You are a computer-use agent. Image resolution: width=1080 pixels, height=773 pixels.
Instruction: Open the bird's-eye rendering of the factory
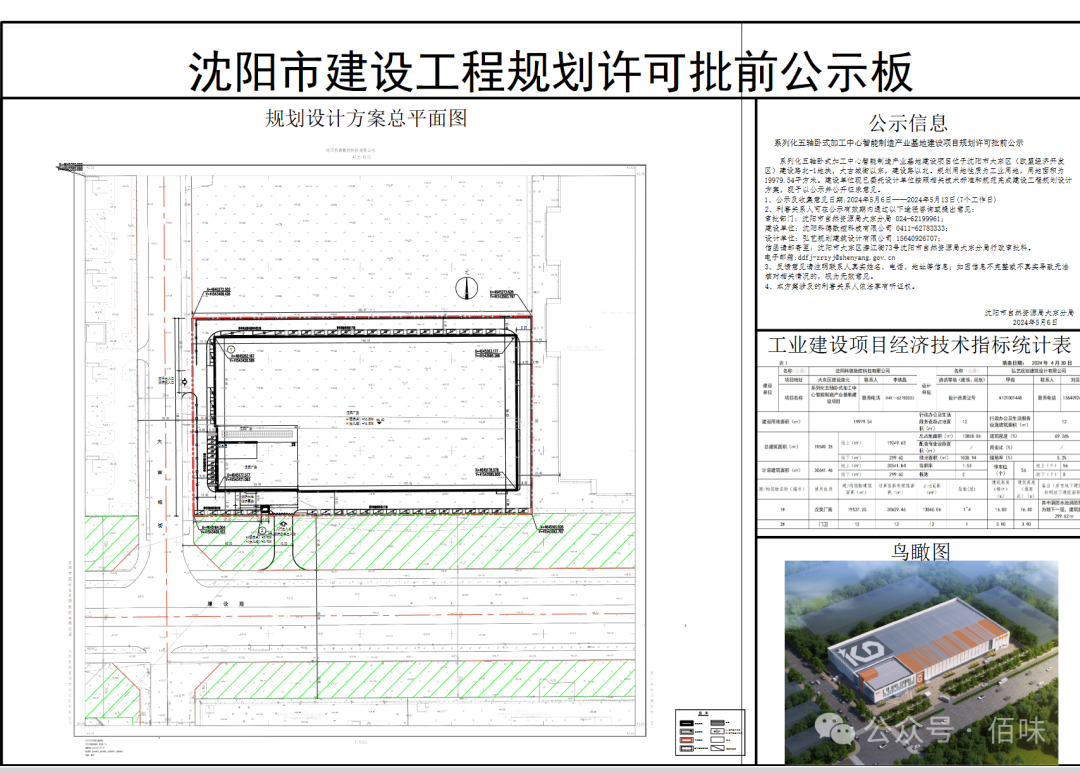pos(922,662)
